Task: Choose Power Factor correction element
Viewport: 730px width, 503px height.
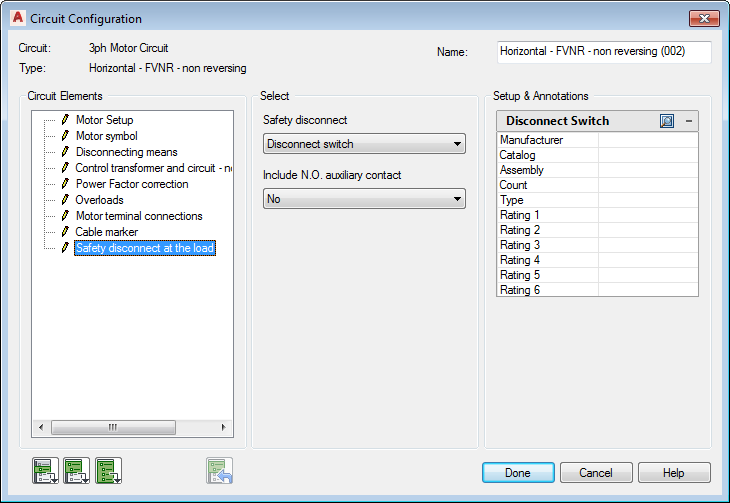Action: [x=131, y=184]
